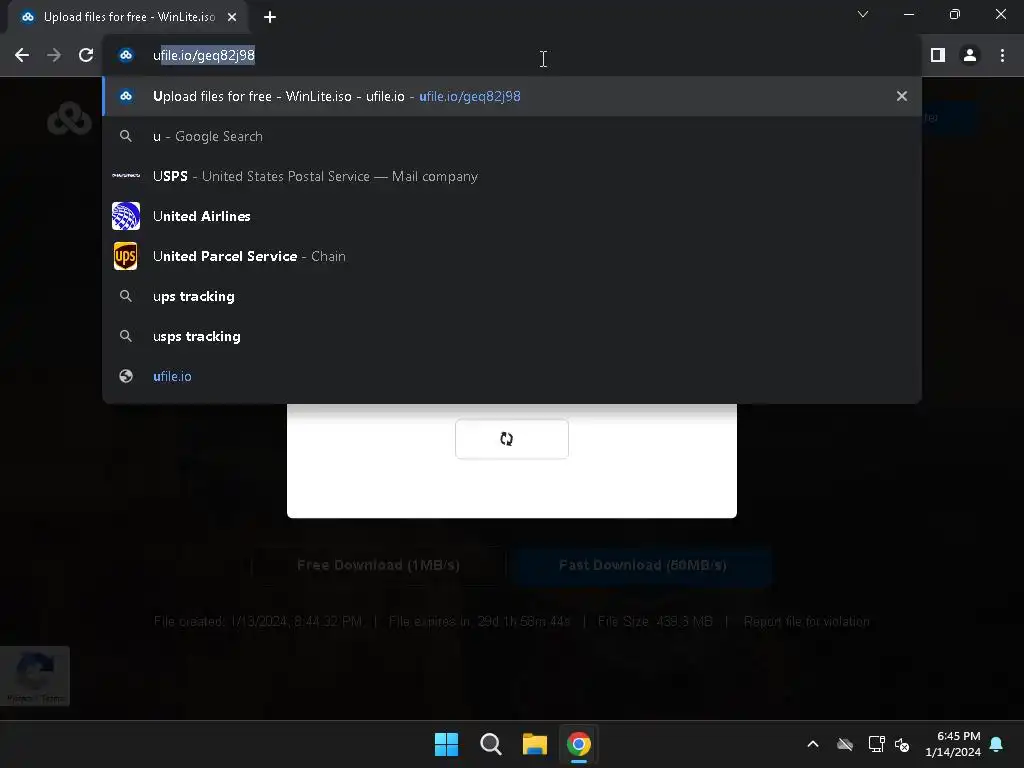Click the muted volume tray icon
This screenshot has width=1024, height=768.
pyautogui.click(x=902, y=744)
